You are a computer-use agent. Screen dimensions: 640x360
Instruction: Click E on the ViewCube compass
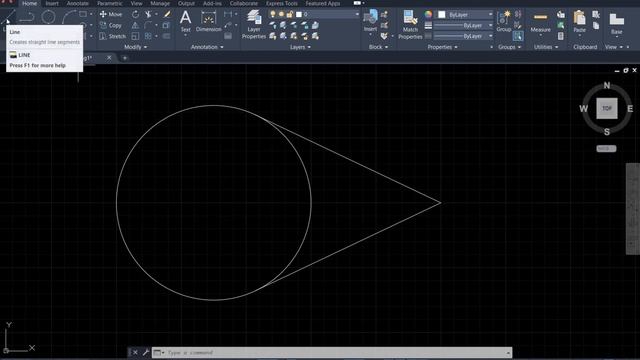click(x=630, y=109)
